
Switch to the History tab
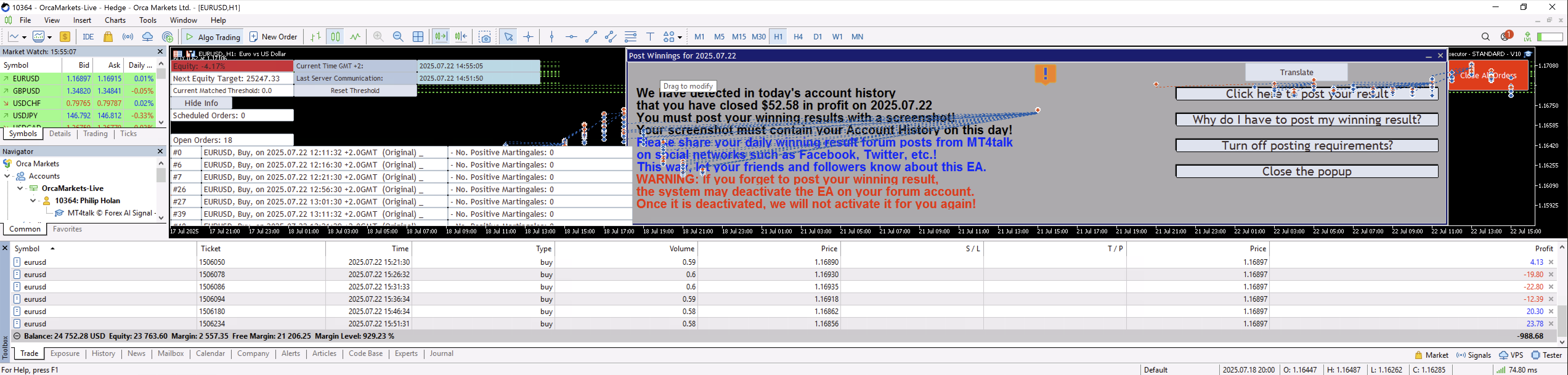point(104,354)
